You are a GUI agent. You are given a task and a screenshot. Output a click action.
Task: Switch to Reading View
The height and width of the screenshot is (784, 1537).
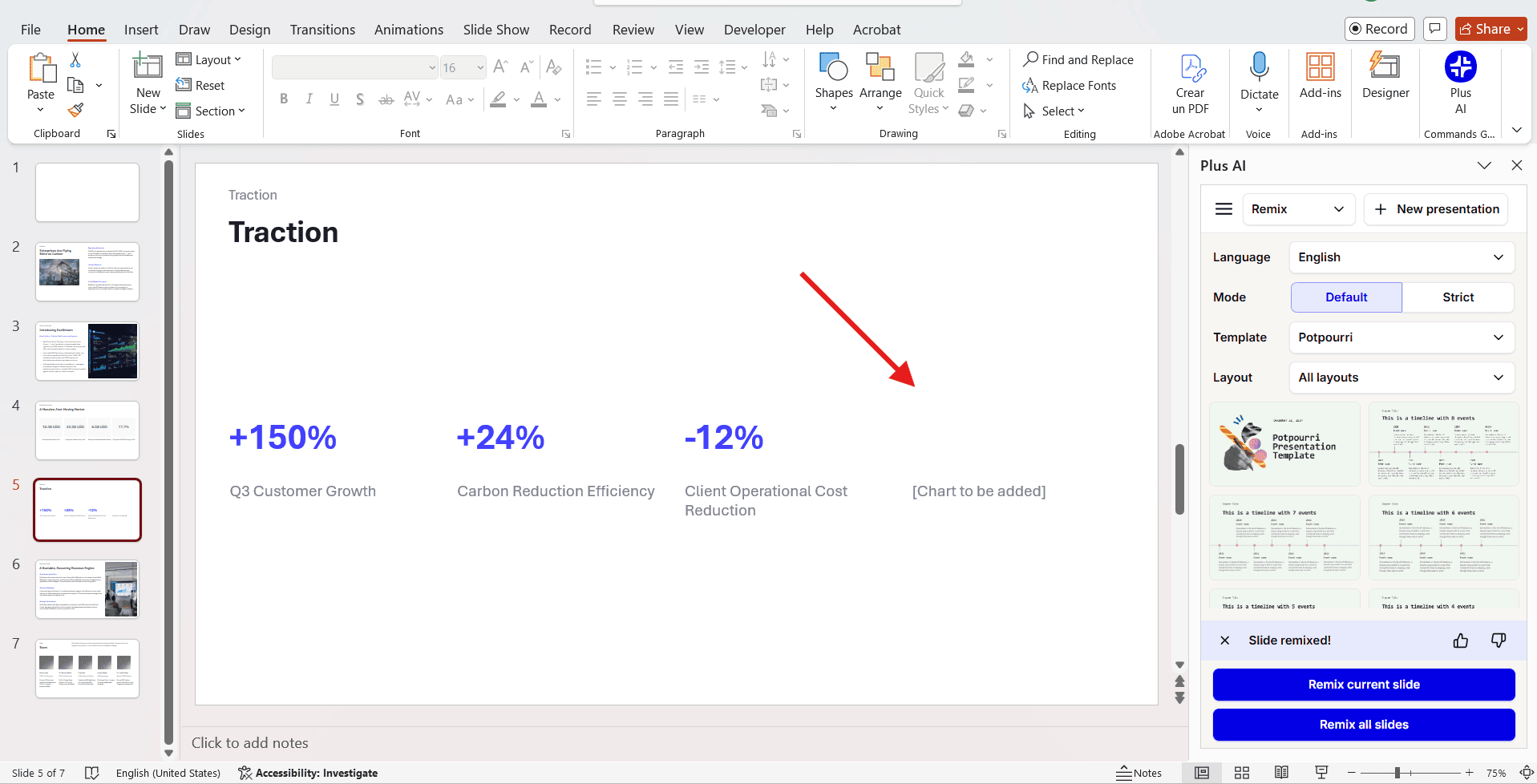click(x=1282, y=773)
